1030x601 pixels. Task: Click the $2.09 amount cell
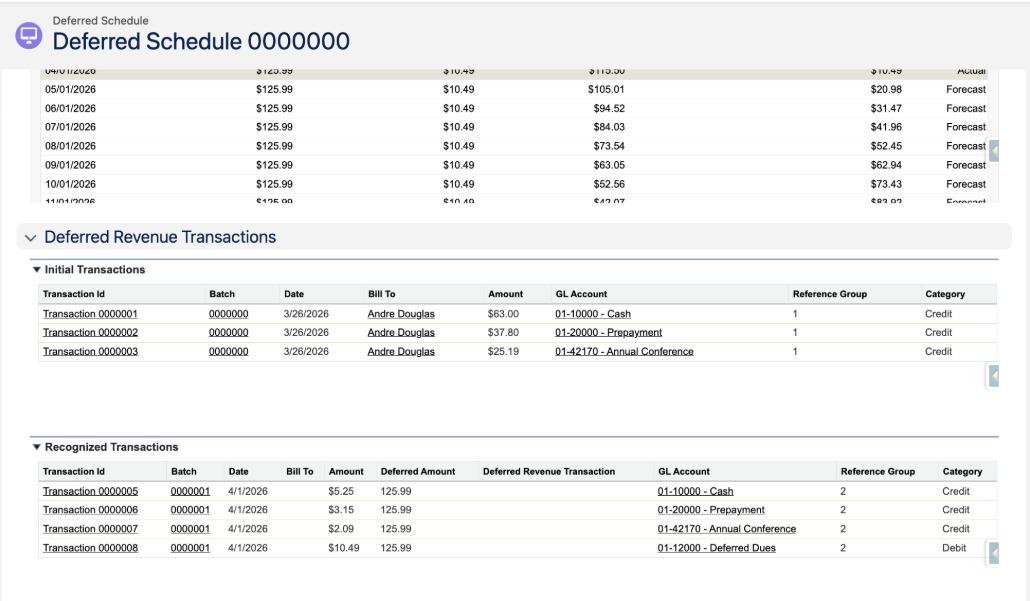pyautogui.click(x=341, y=529)
